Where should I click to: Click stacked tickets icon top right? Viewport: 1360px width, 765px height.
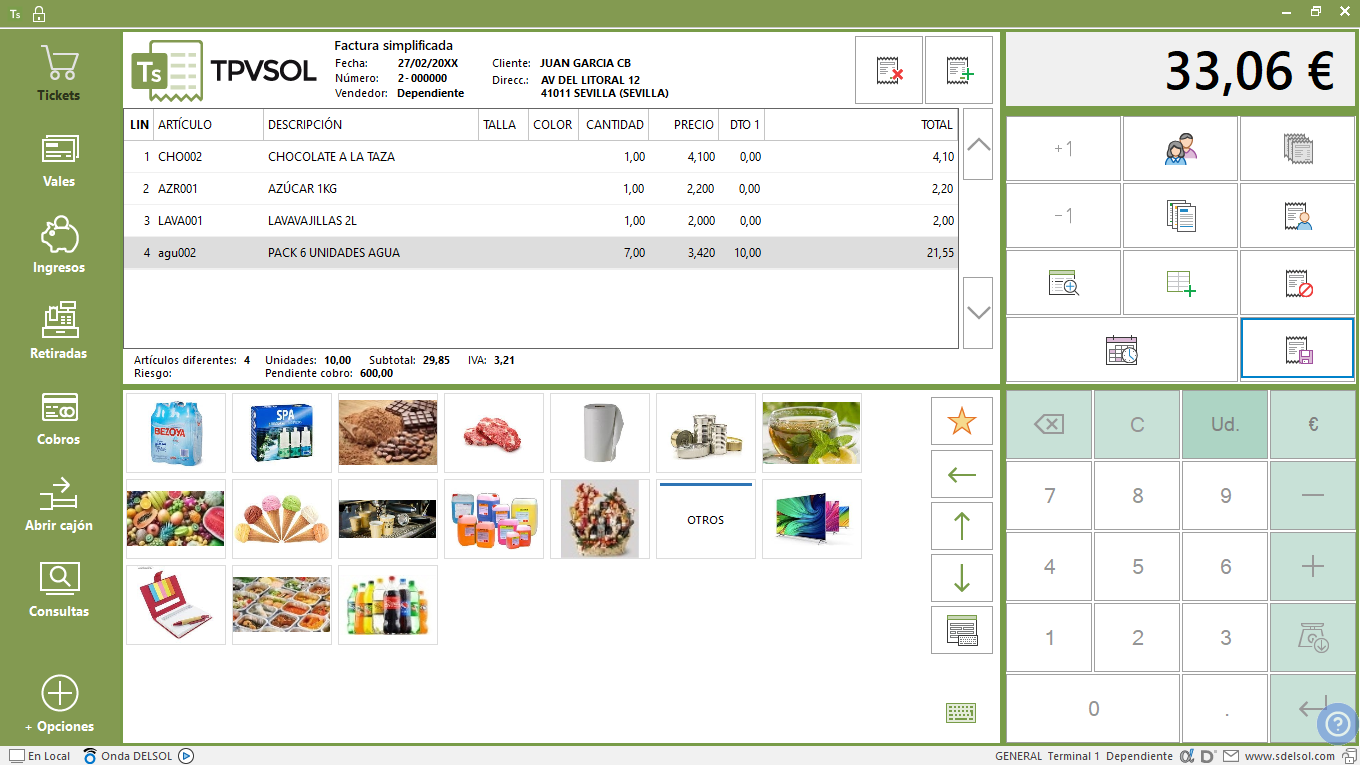(1298, 149)
